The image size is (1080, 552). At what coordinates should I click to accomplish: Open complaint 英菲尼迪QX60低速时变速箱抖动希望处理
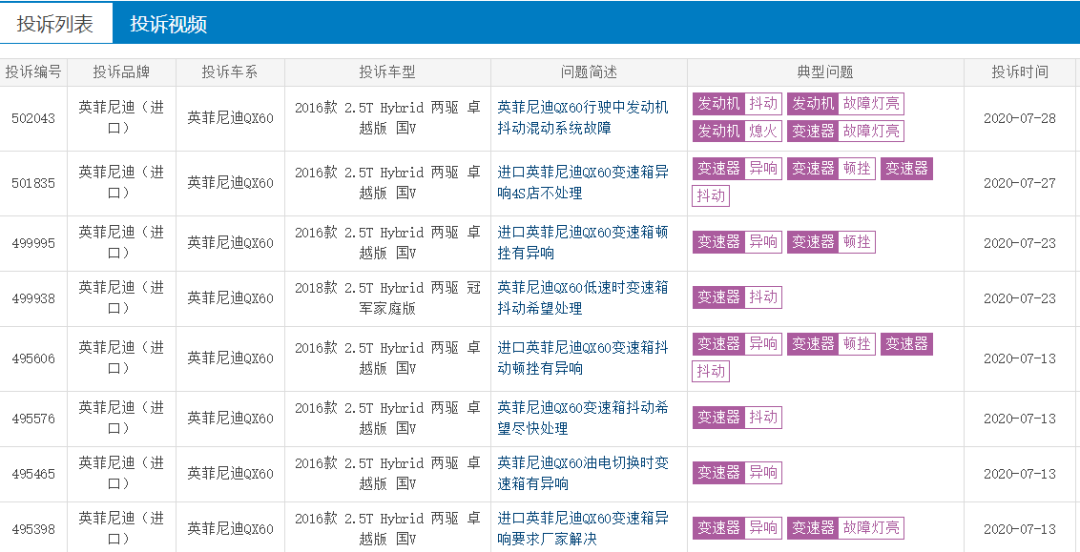click(583, 298)
